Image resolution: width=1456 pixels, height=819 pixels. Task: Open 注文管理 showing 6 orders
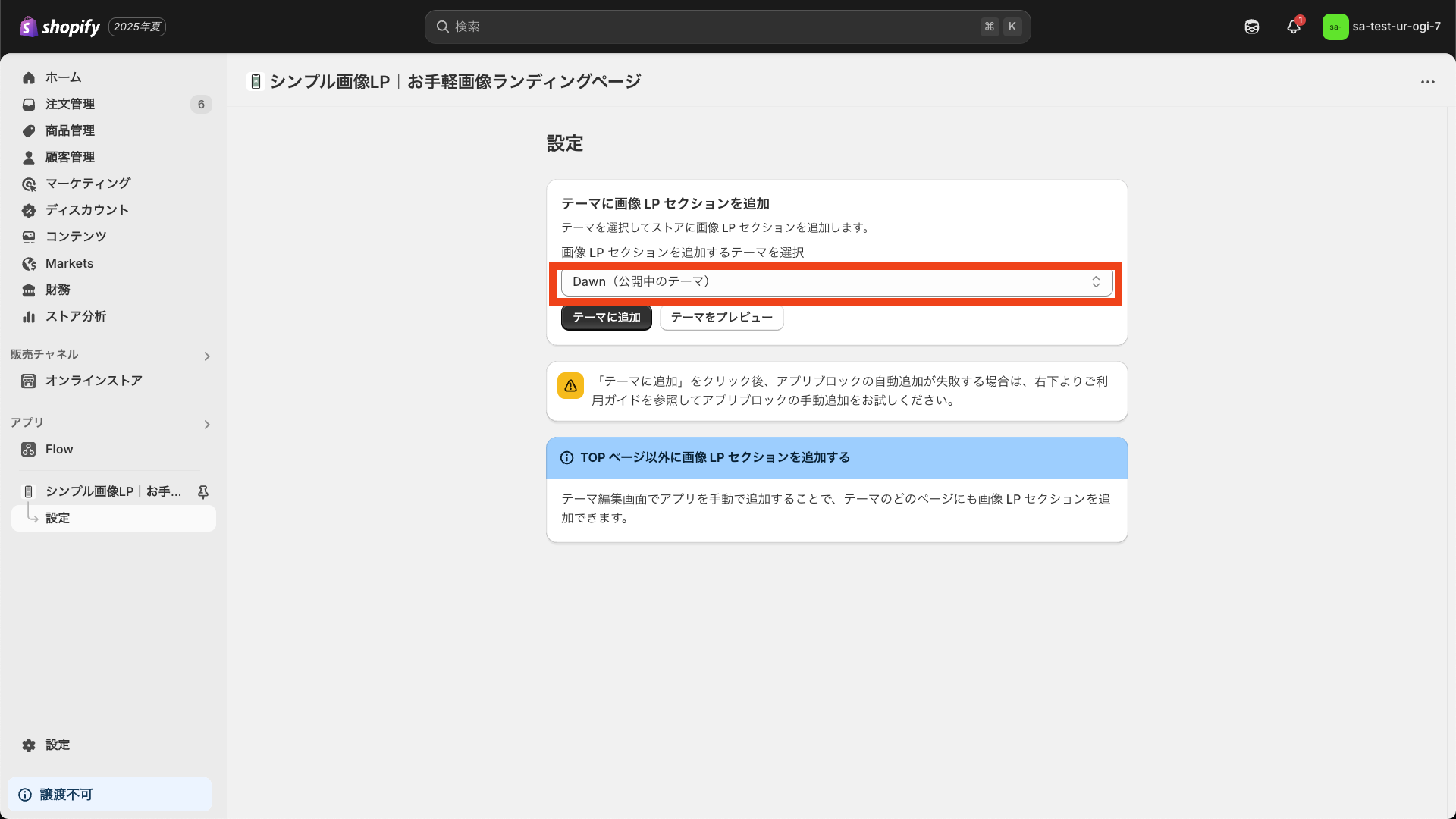coord(71,104)
